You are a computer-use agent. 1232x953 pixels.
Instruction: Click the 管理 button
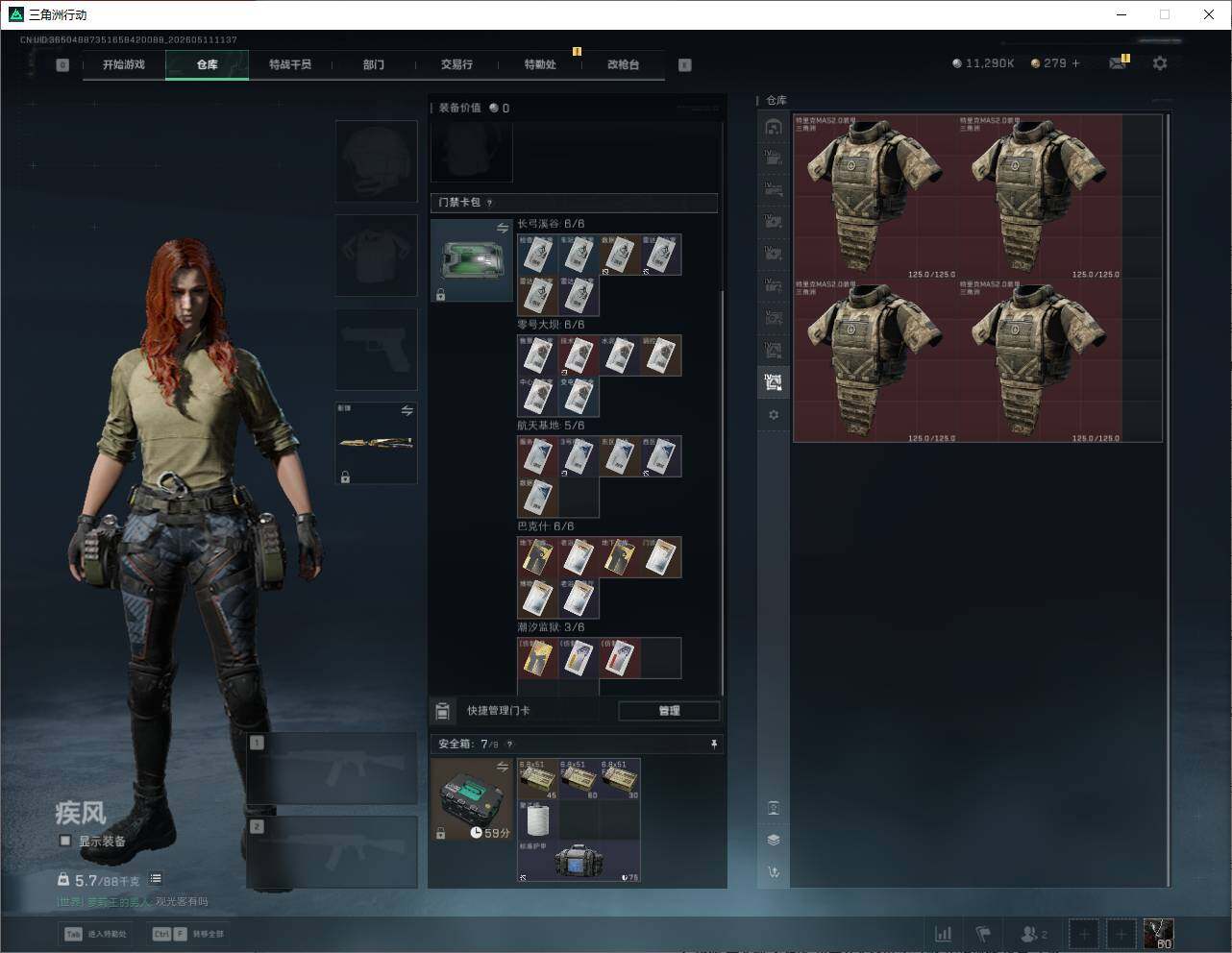(x=669, y=711)
